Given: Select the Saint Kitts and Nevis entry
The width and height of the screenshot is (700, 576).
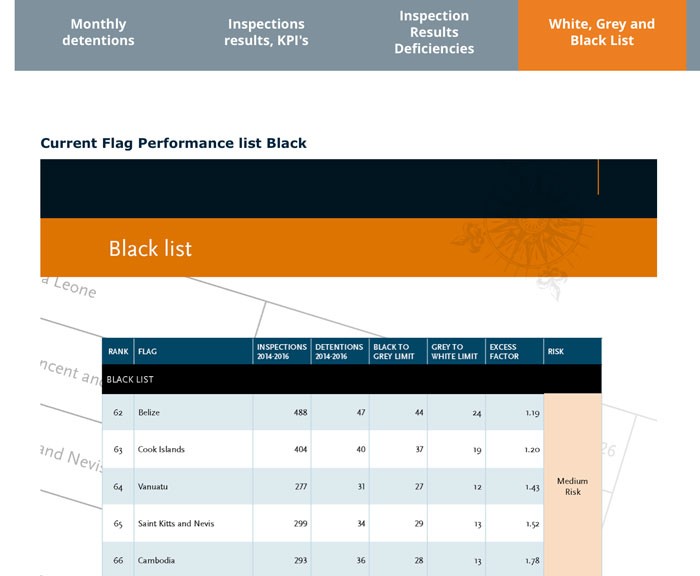Looking at the screenshot, I should pos(176,523).
